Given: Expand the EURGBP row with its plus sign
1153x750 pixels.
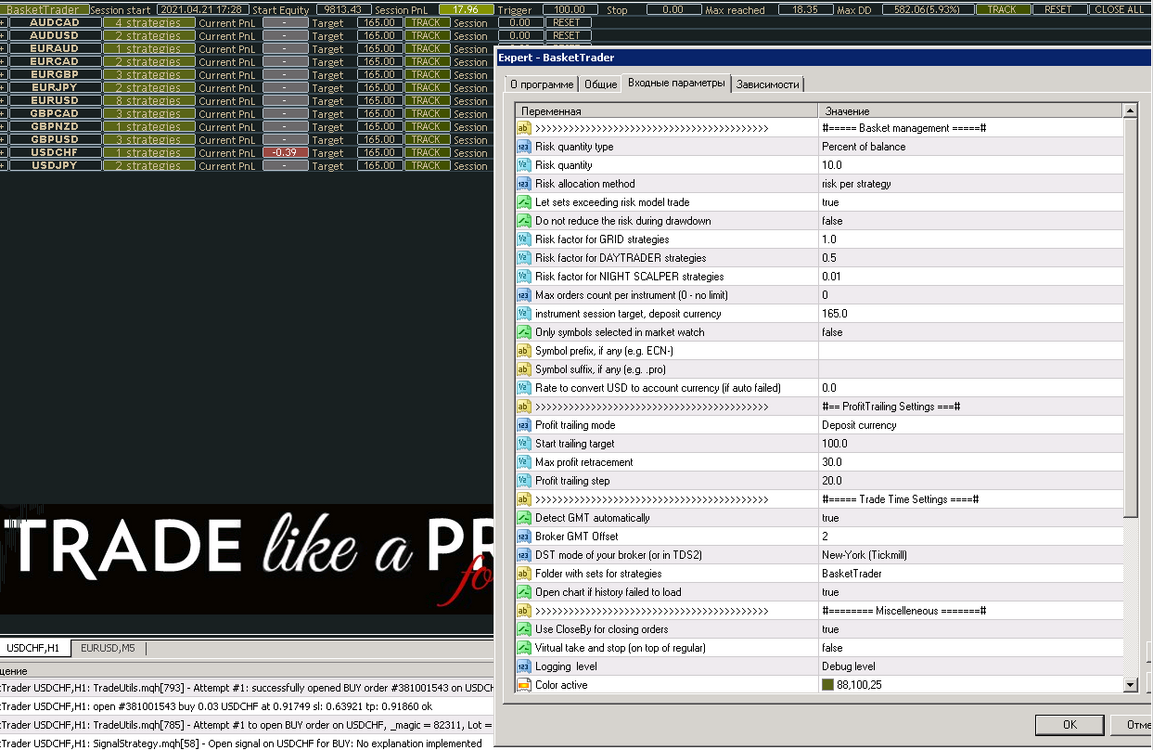Looking at the screenshot, I should [x=3, y=74].
